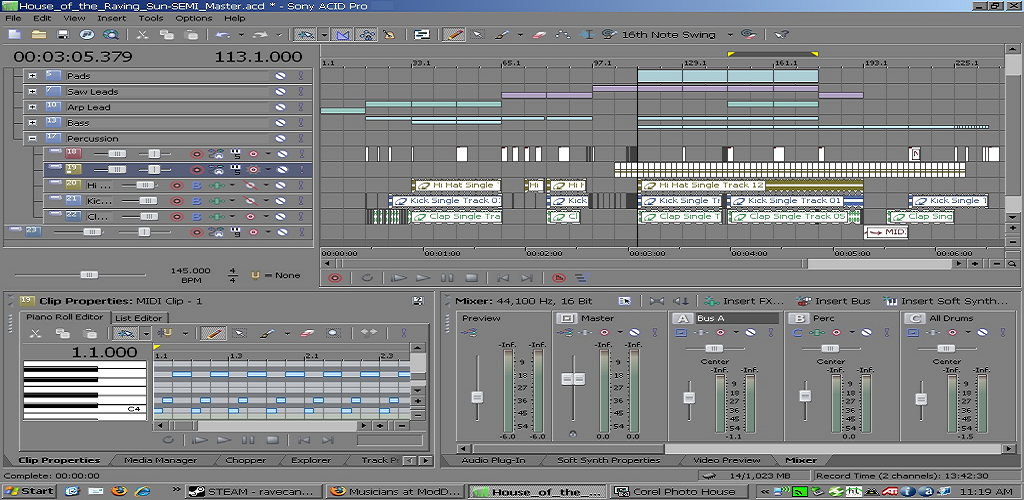Image resolution: width=1024 pixels, height=500 pixels.
Task: Click the Undo arrow in the main toolbar
Action: click(221, 34)
